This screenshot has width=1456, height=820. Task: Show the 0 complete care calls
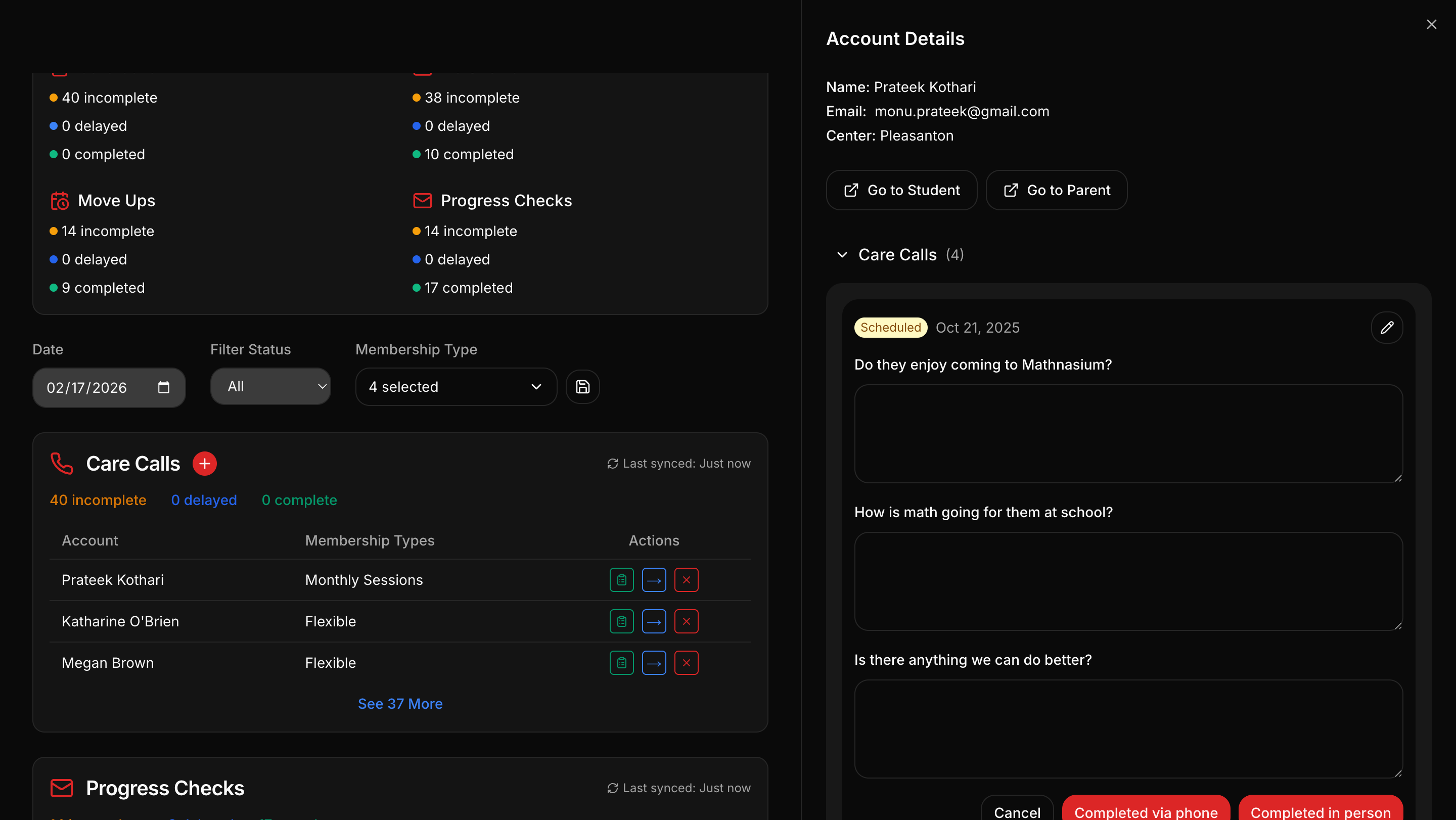coord(299,499)
